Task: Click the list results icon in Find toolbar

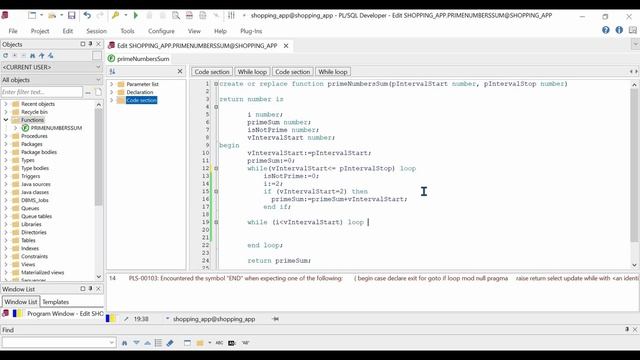Action: pos(158,343)
